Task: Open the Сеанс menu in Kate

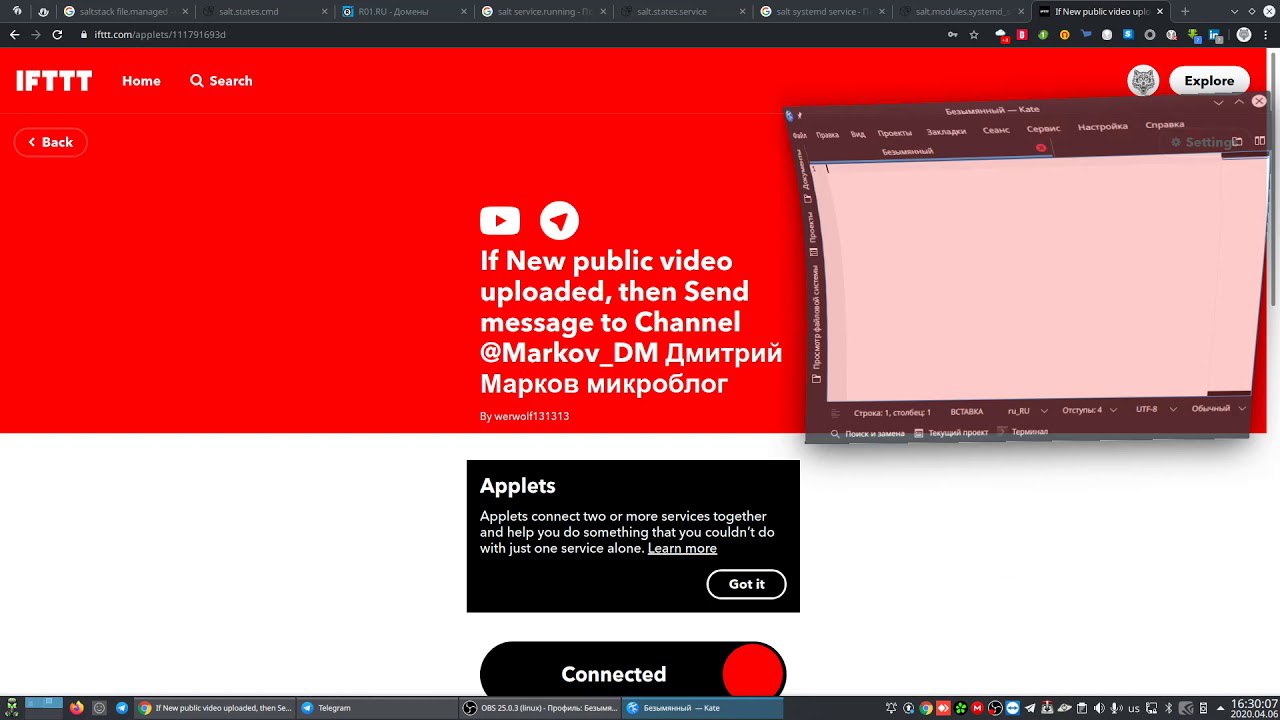Action: pyautogui.click(x=996, y=130)
